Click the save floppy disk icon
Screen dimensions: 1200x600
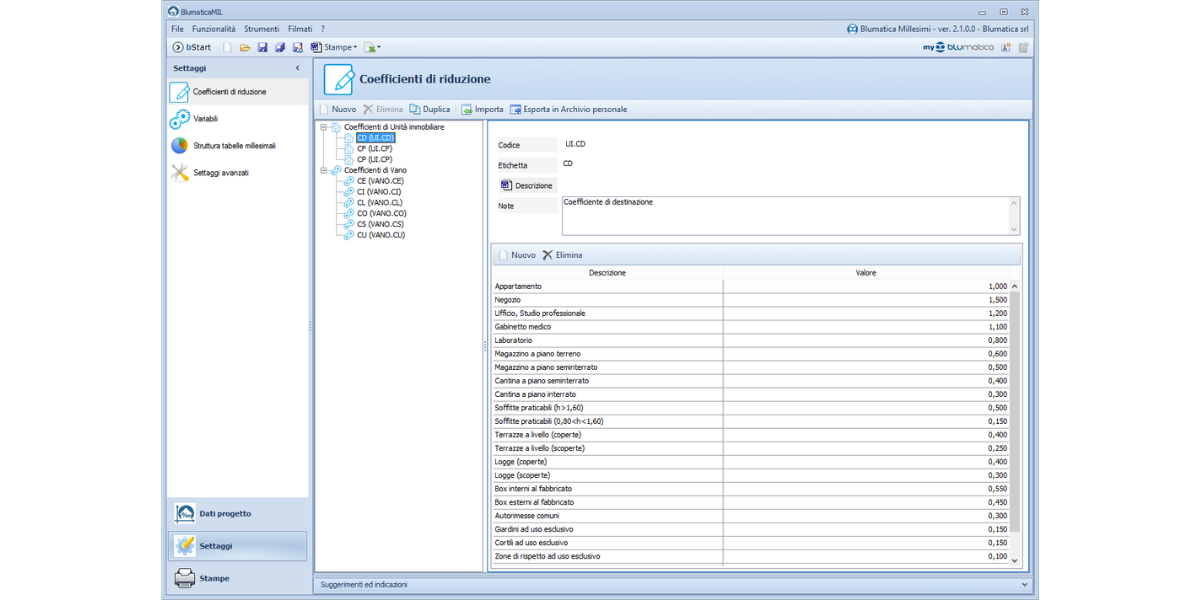[x=262, y=47]
